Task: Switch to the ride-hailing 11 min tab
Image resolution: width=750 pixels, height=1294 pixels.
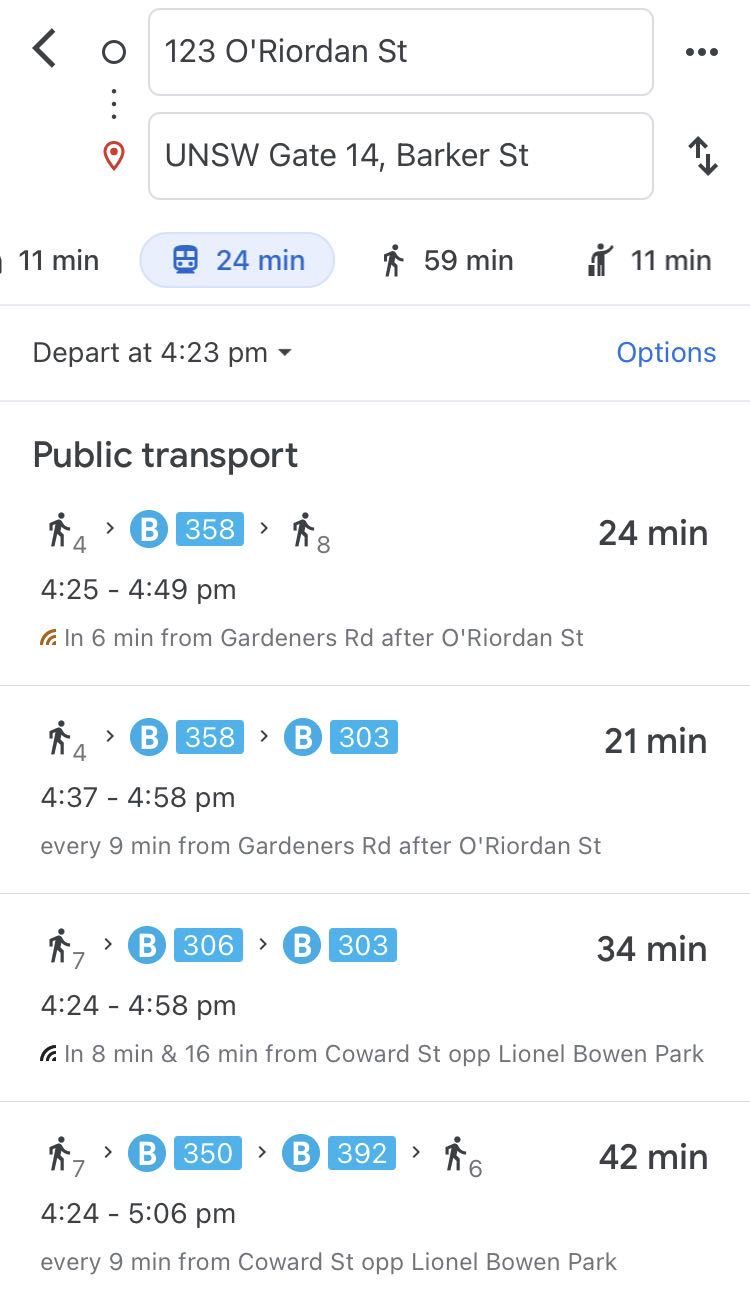Action: pyautogui.click(x=649, y=261)
